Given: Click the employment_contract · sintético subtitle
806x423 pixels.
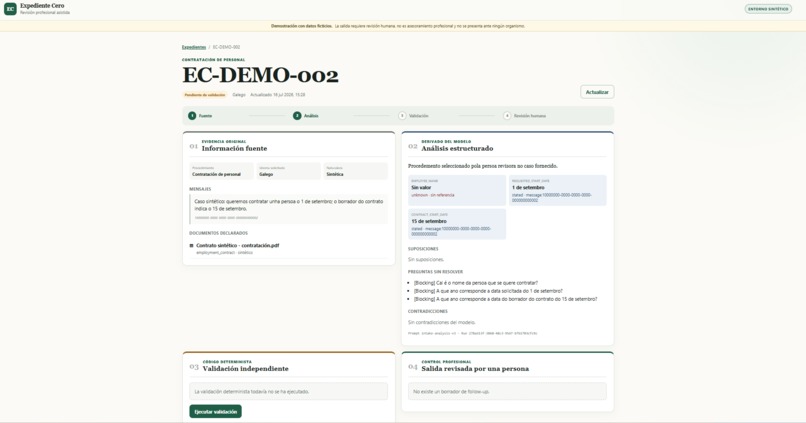Looking at the screenshot, I should (224, 253).
